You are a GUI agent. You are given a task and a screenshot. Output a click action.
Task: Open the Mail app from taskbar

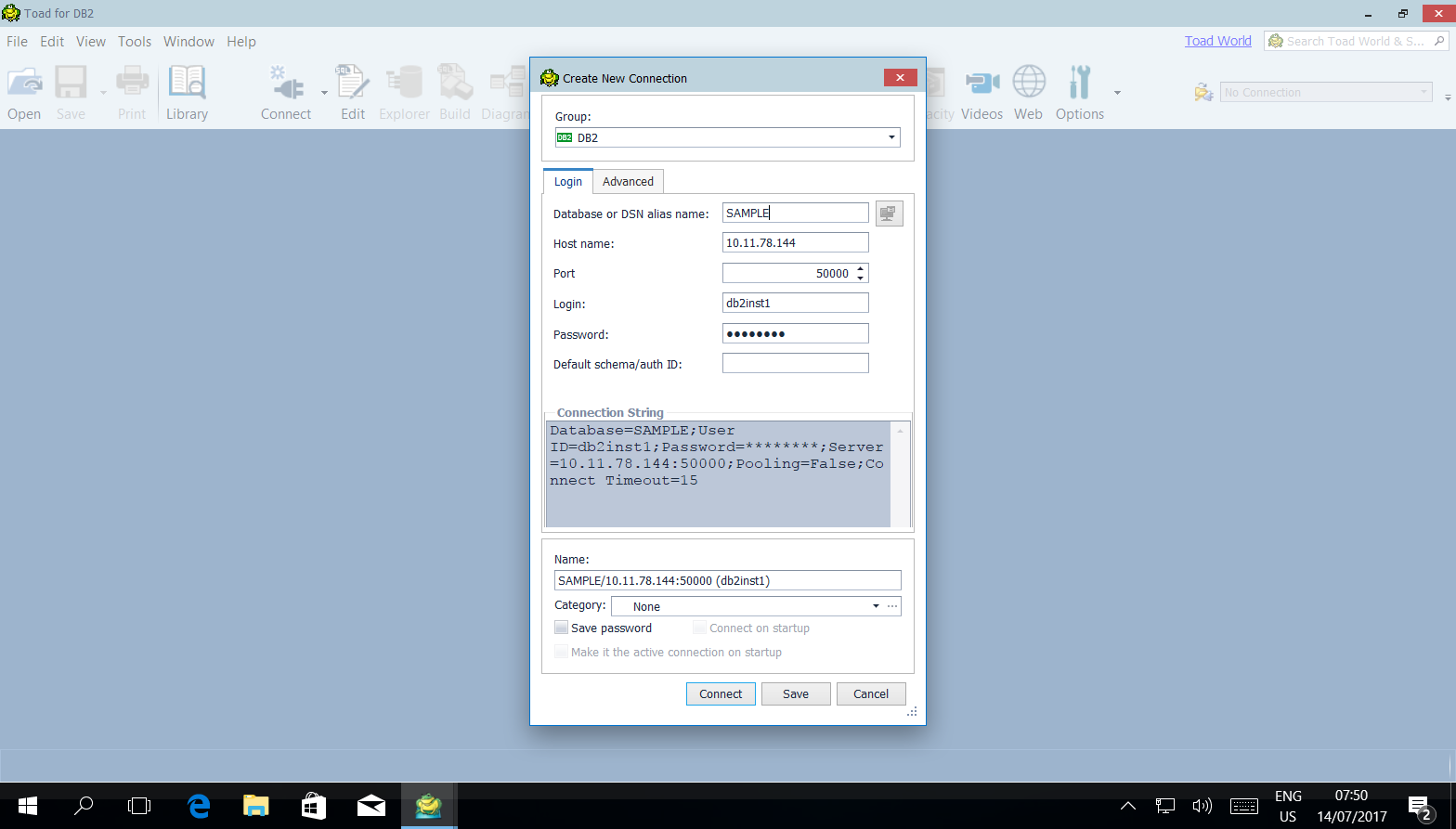371,805
